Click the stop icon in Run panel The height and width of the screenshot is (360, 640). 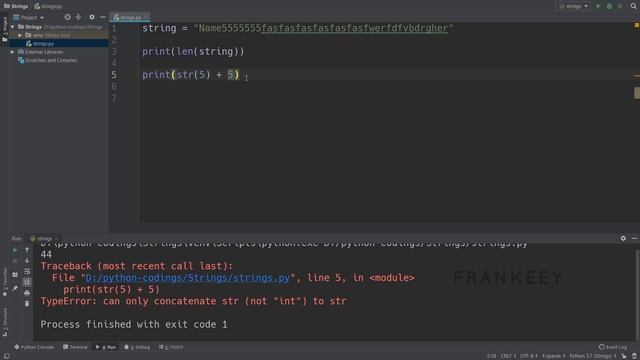(x=15, y=260)
